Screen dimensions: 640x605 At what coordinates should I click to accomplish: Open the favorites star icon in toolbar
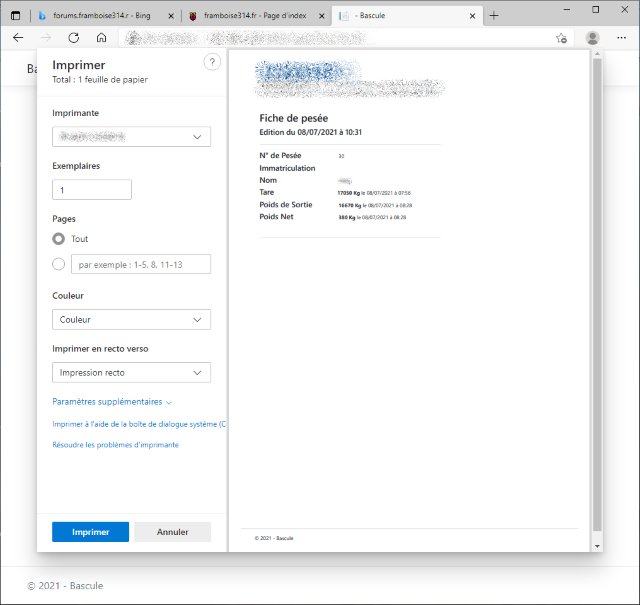(561, 38)
